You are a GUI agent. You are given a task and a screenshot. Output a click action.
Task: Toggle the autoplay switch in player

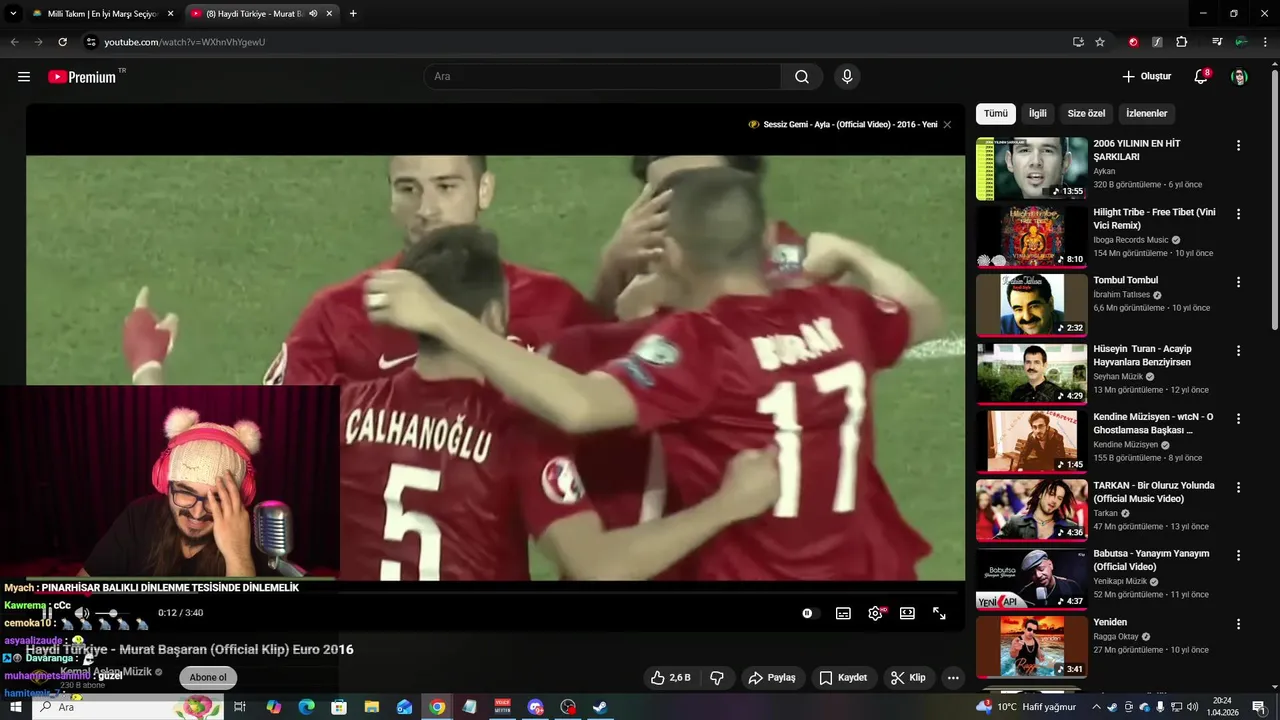pos(810,613)
